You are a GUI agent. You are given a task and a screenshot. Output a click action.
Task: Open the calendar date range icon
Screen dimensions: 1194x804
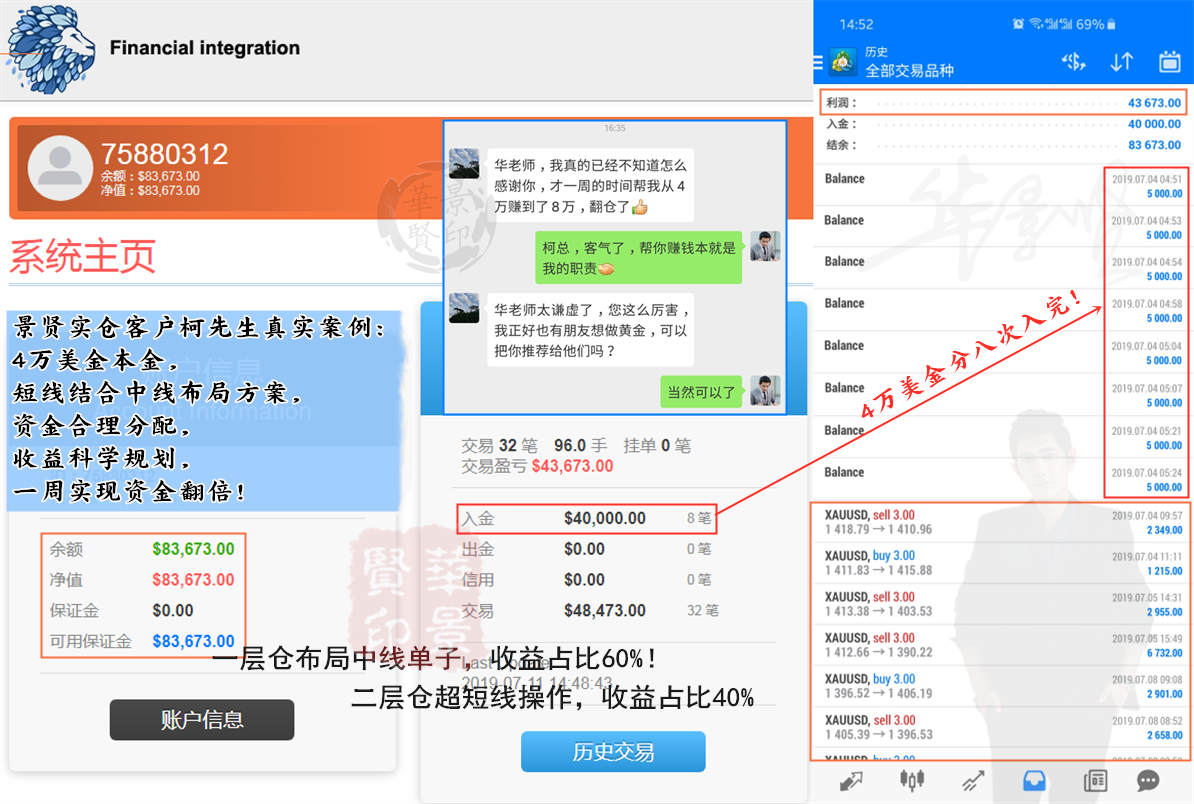tap(1170, 62)
